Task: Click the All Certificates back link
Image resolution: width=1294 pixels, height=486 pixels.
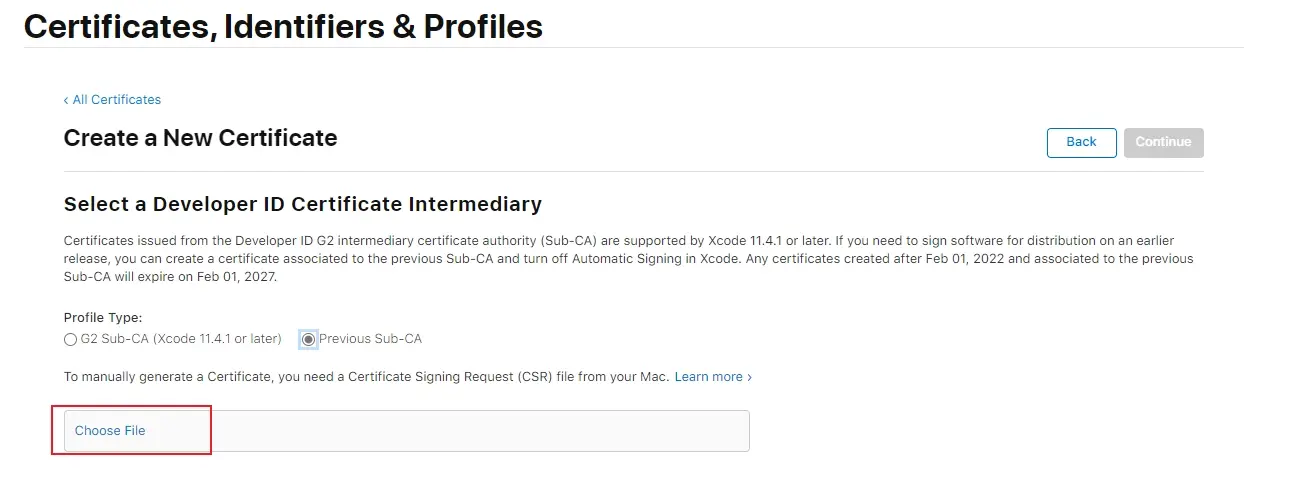Action: (116, 100)
